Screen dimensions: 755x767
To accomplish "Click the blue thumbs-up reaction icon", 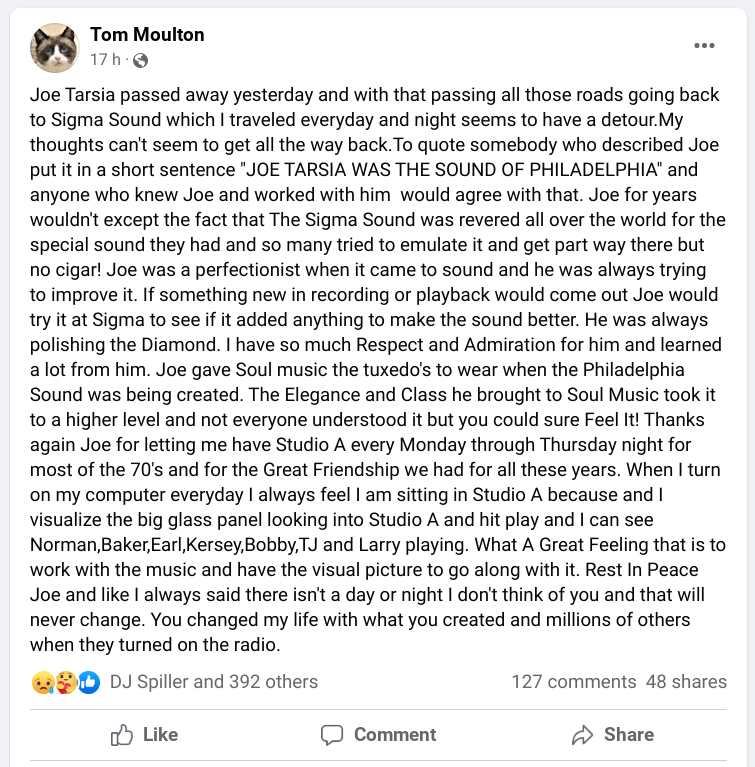I will (89, 682).
